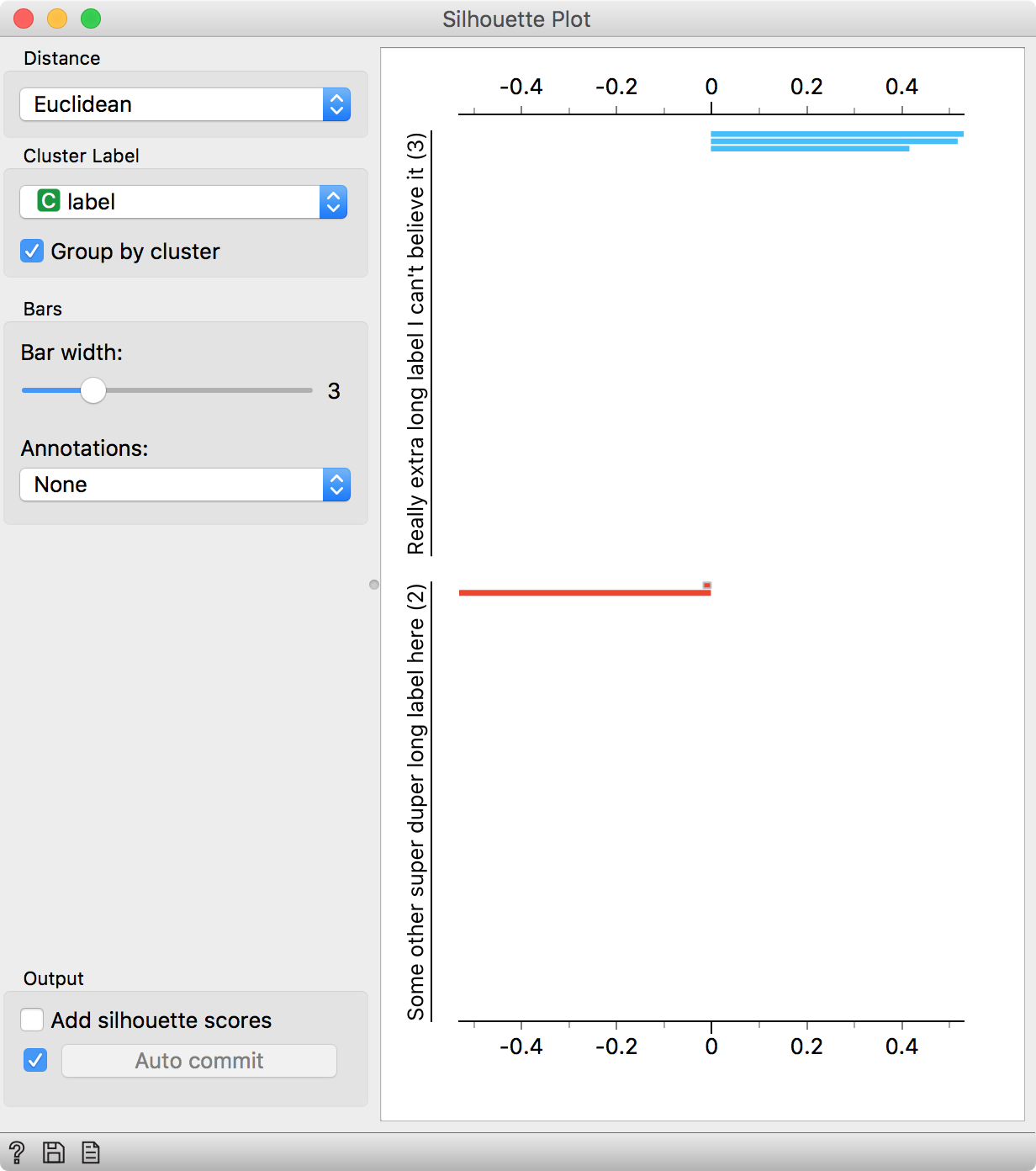Image resolution: width=1036 pixels, height=1171 pixels.
Task: Click the Bars section header
Action: point(41,309)
